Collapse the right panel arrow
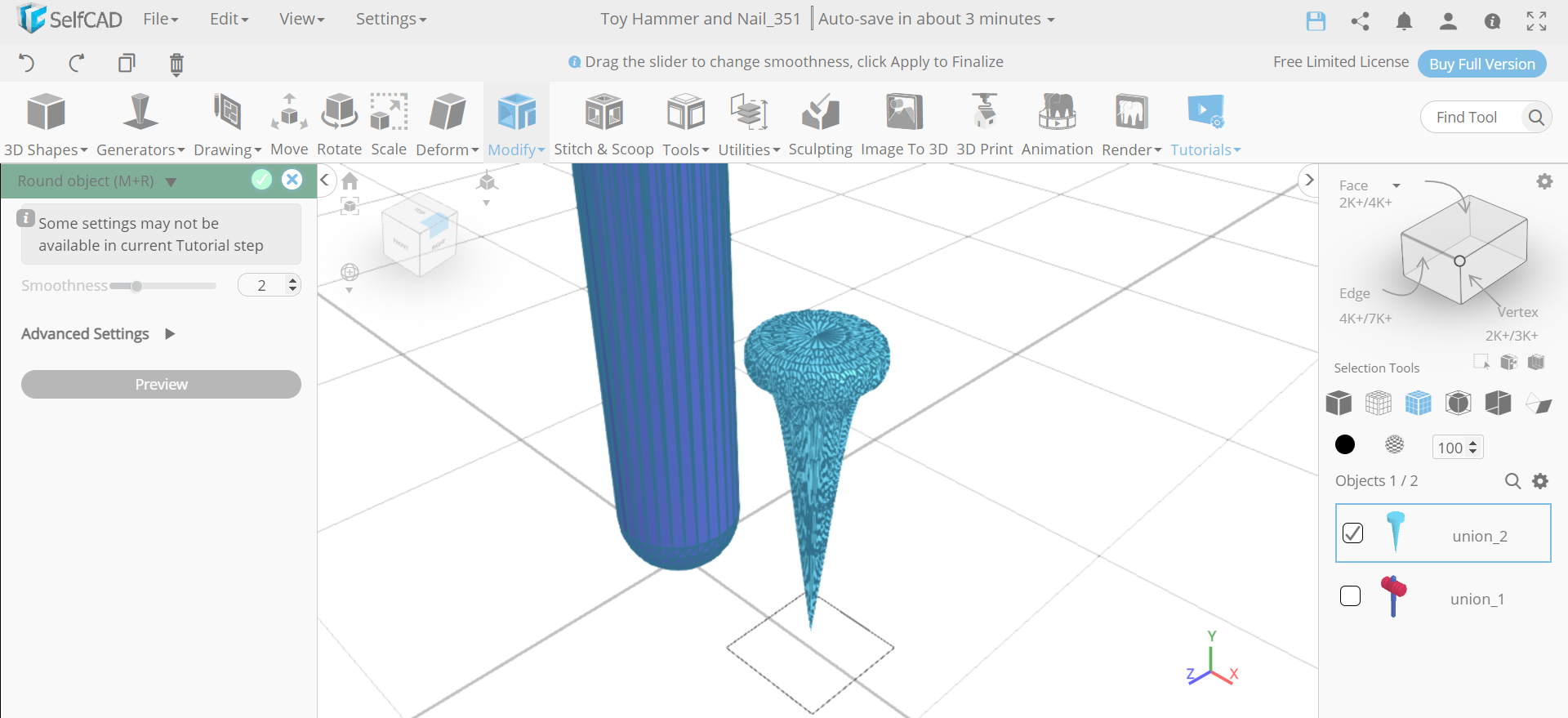 (1309, 180)
